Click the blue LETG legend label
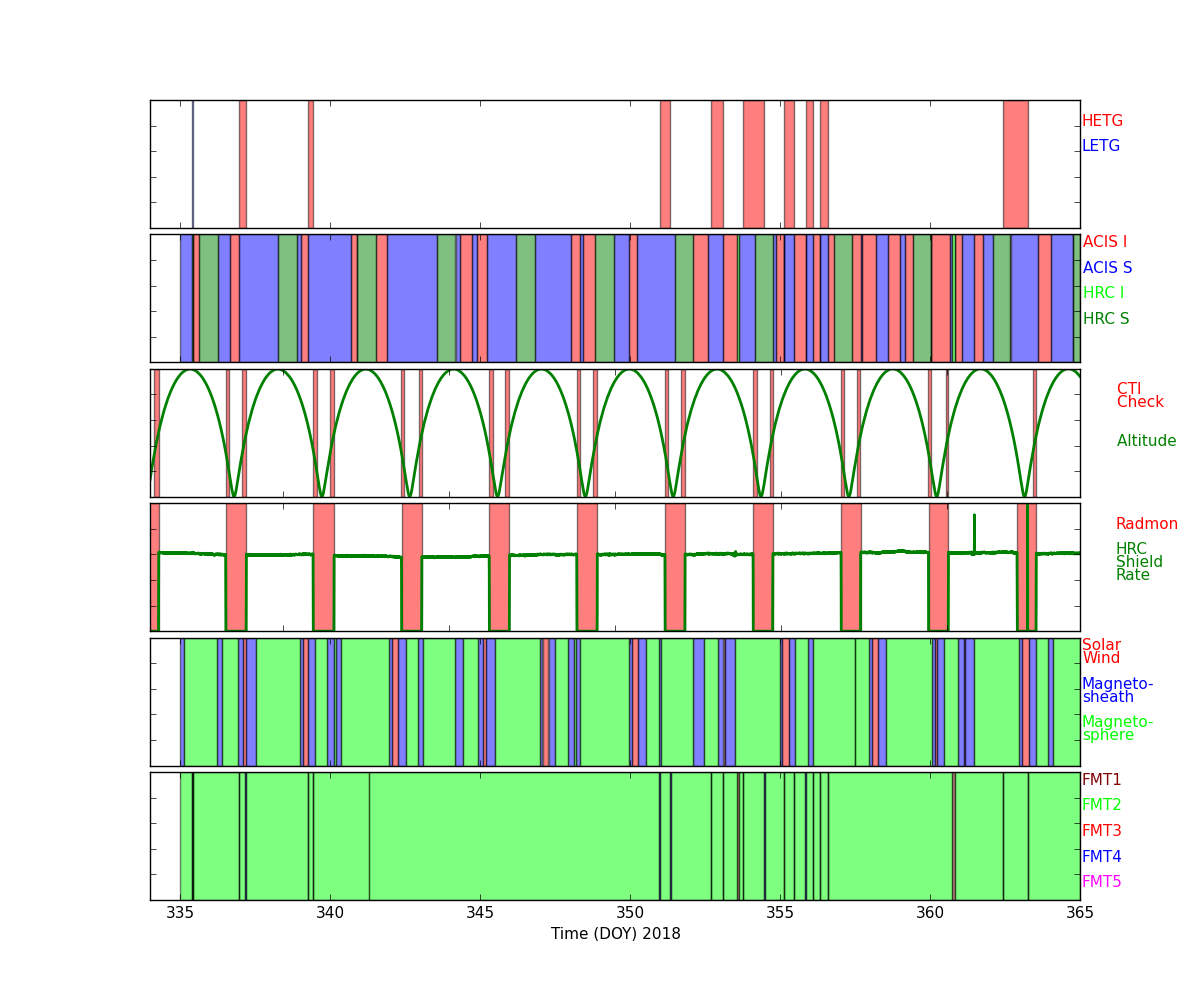This screenshot has height=1000, width=1200. pos(1100,146)
